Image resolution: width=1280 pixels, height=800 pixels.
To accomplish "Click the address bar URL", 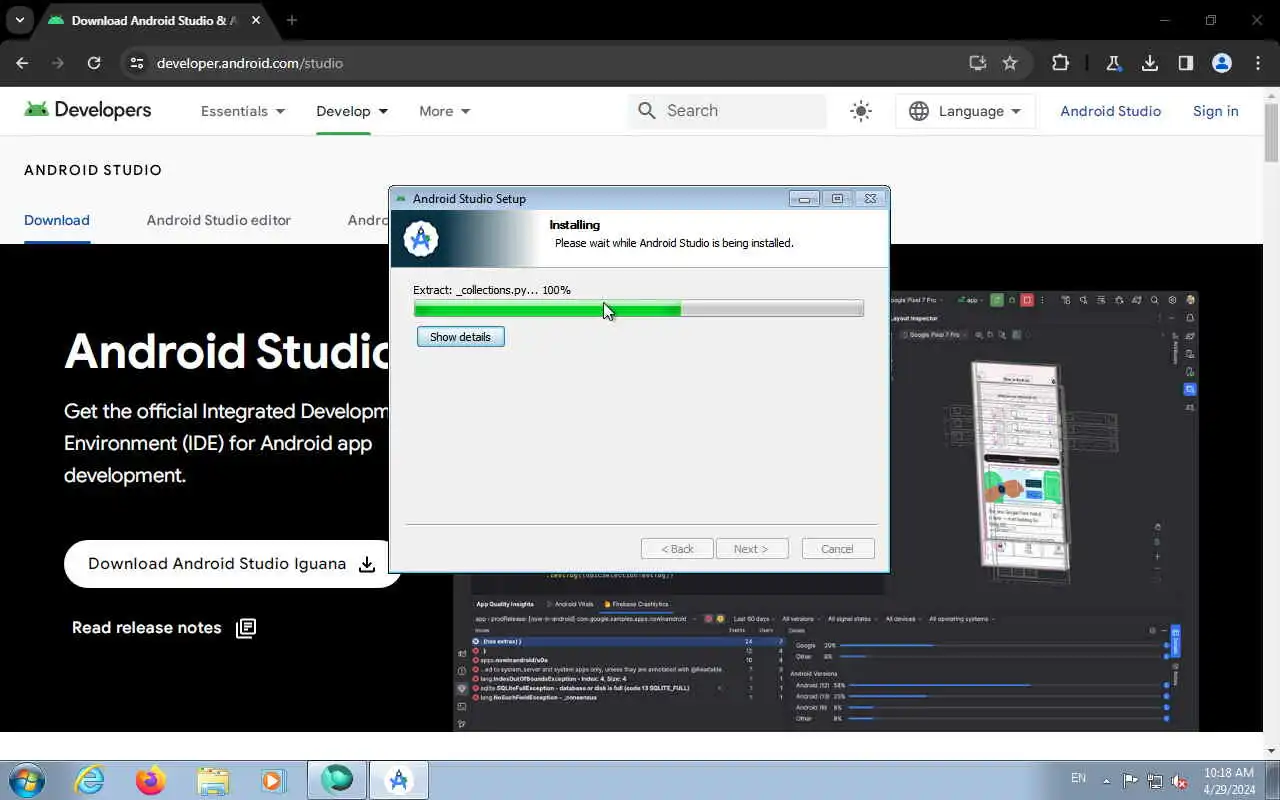I will pyautogui.click(x=250, y=63).
